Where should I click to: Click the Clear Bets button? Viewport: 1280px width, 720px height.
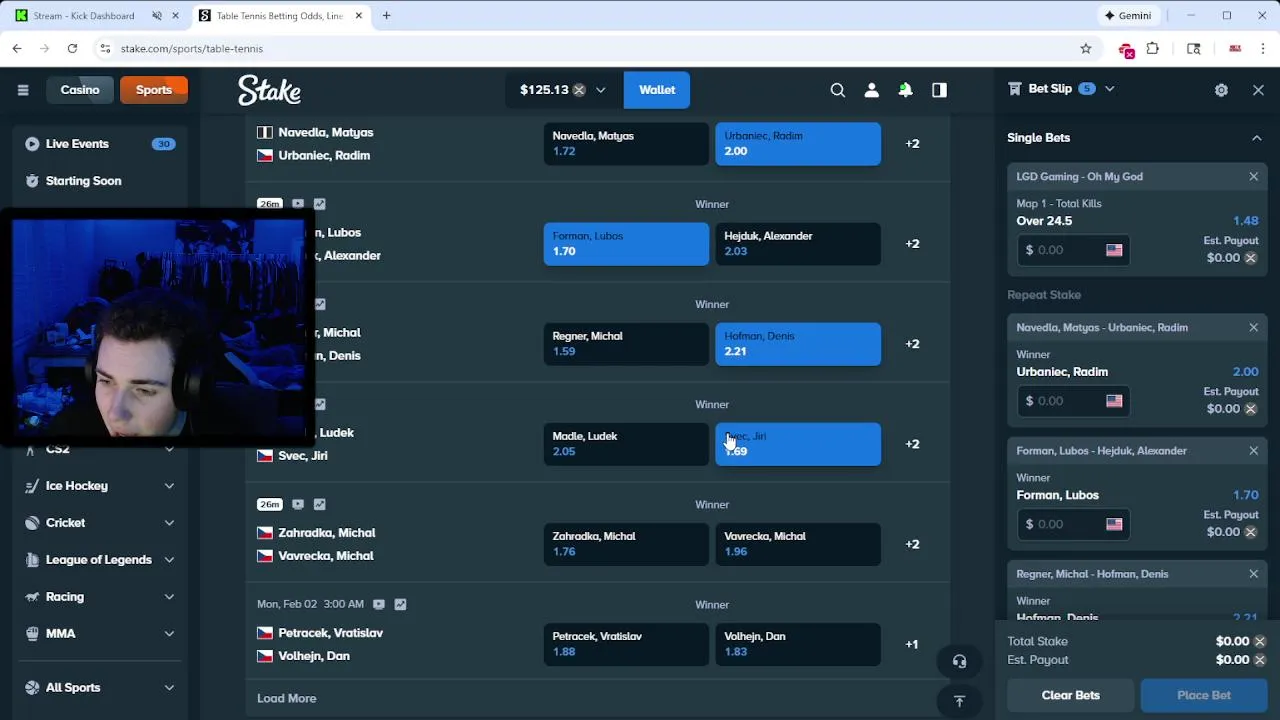coord(1071,695)
